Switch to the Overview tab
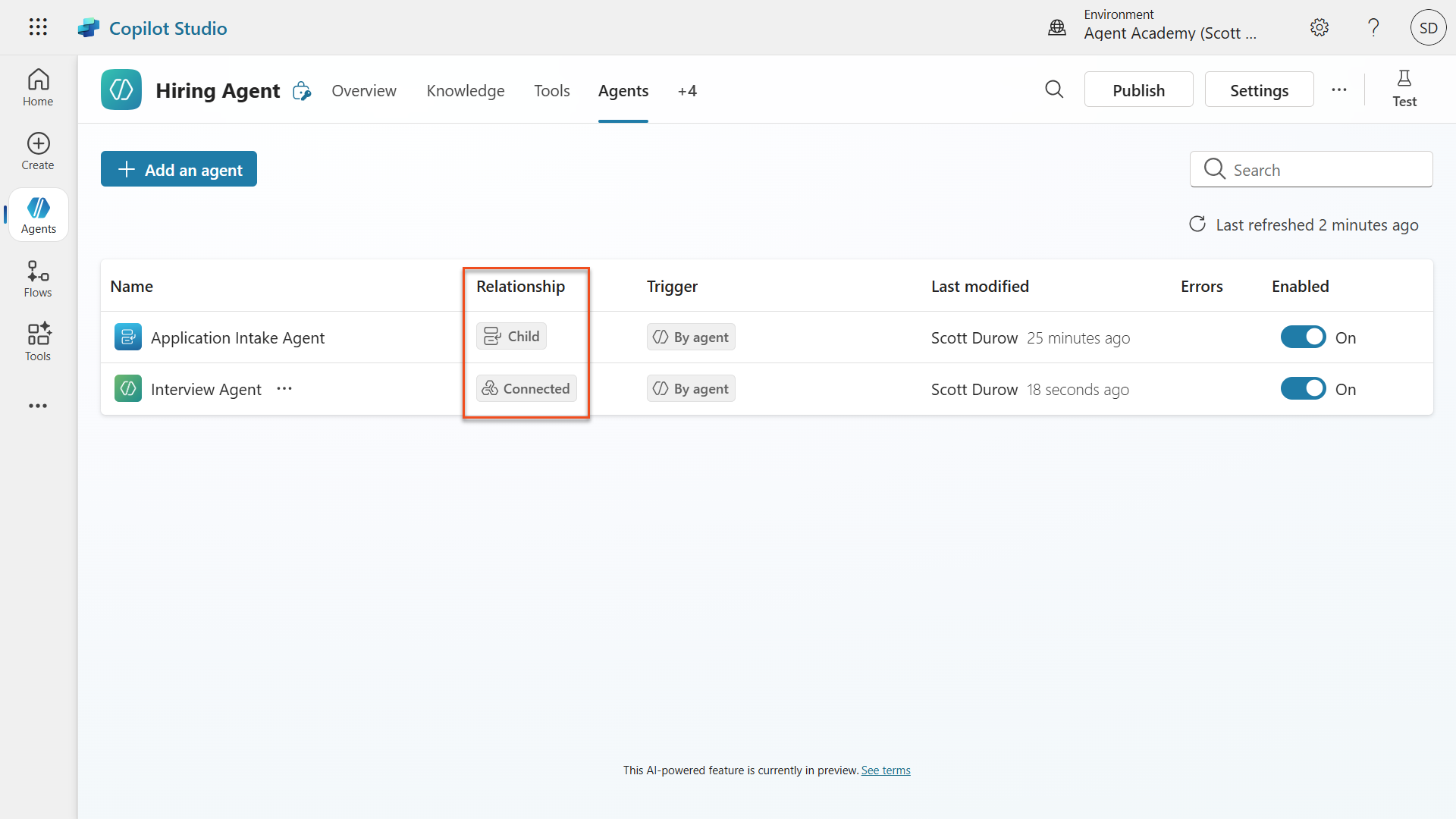The image size is (1456, 819). point(363,91)
